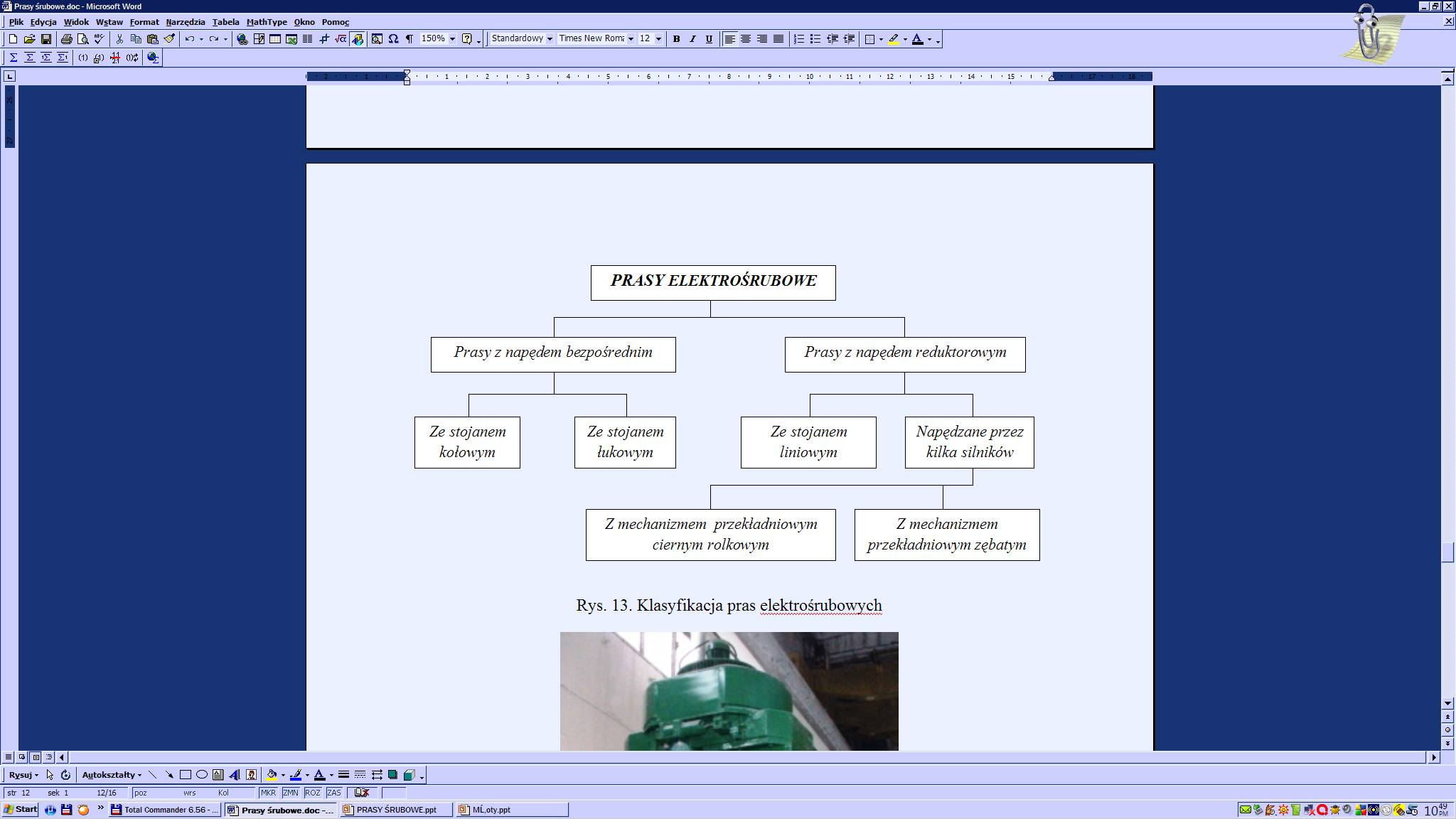Click the Format Painter brush icon
Screen dimensions: 1456x819
(169, 39)
